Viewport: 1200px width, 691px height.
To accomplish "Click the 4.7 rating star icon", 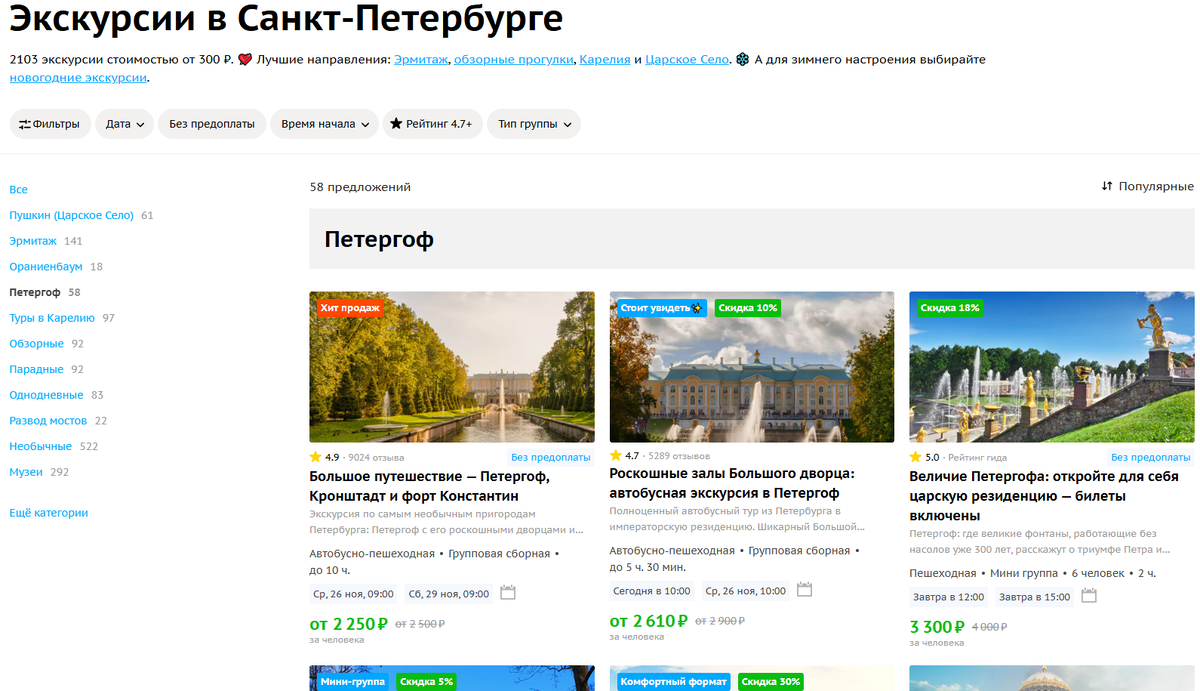I will click(616, 455).
